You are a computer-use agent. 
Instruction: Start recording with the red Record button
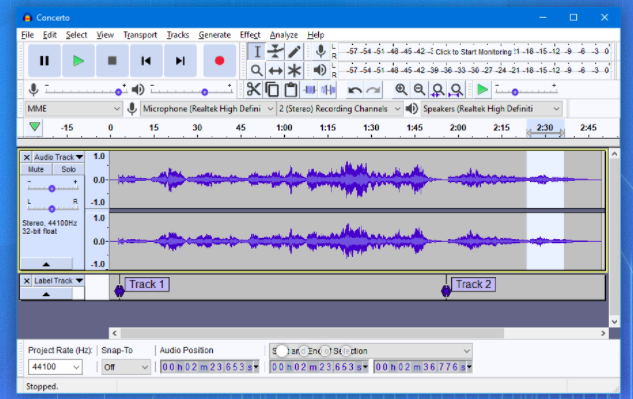(220, 61)
